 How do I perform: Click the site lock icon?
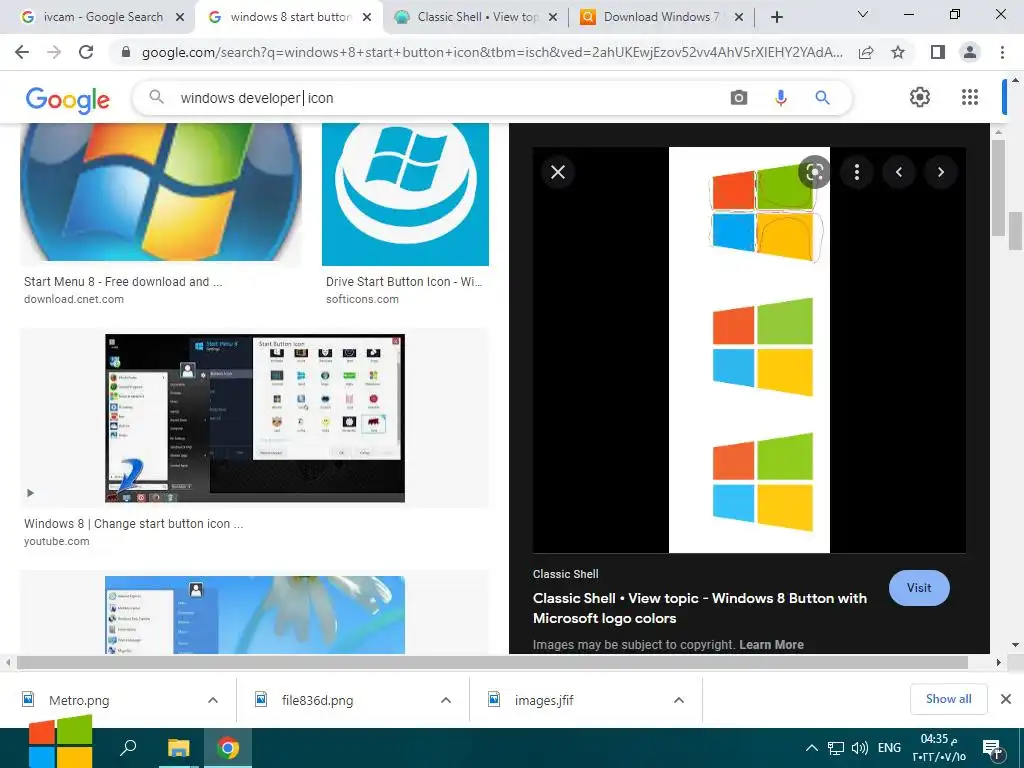point(126,52)
